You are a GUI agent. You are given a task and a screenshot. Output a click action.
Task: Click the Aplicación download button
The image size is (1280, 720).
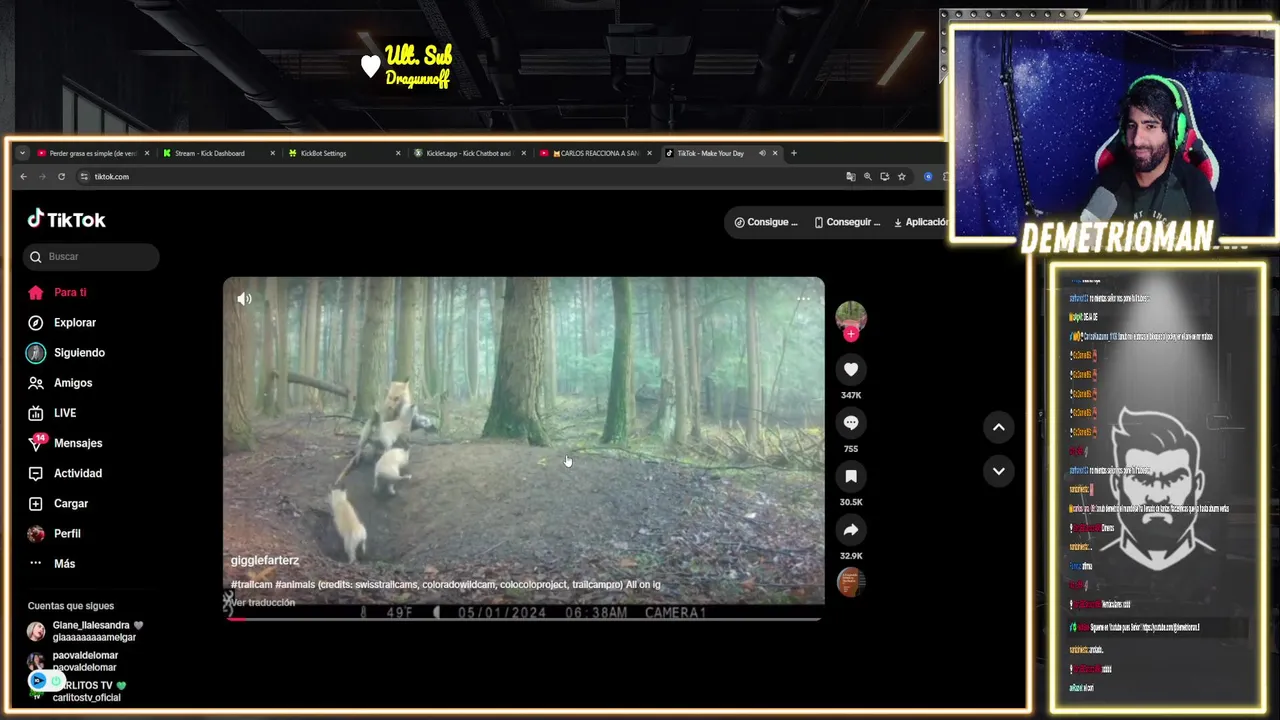(x=920, y=222)
